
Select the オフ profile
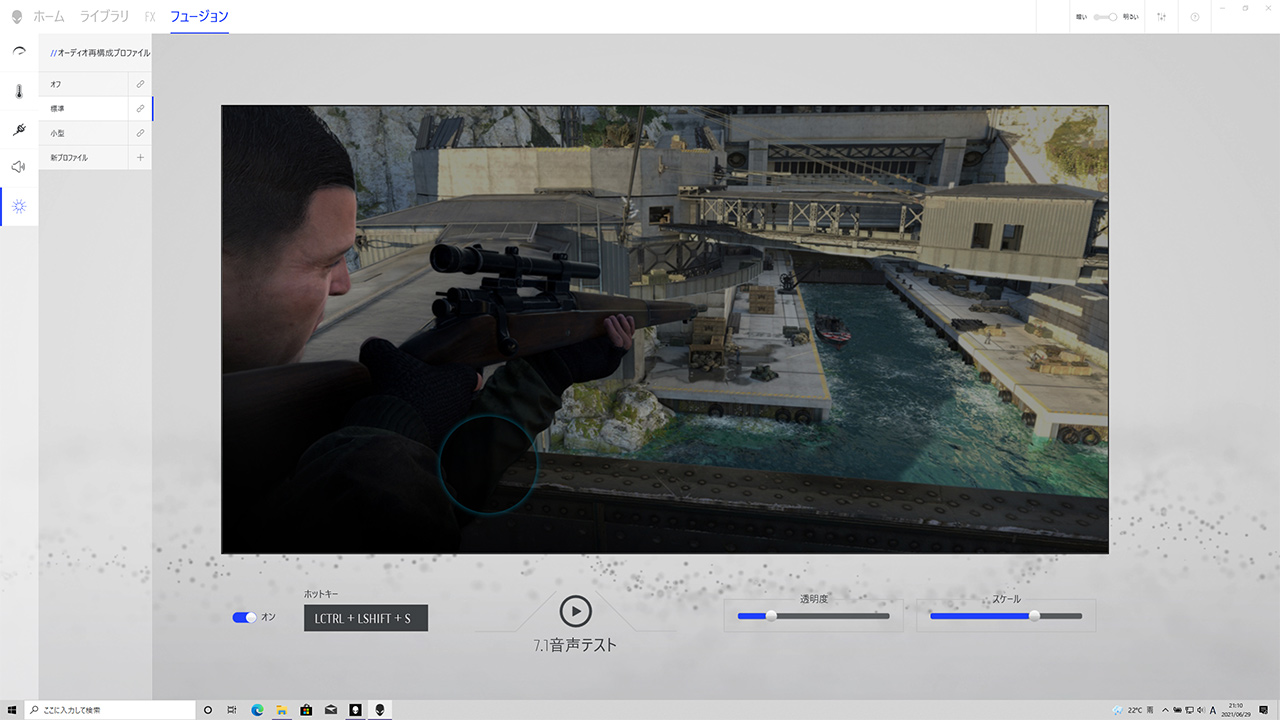click(84, 84)
